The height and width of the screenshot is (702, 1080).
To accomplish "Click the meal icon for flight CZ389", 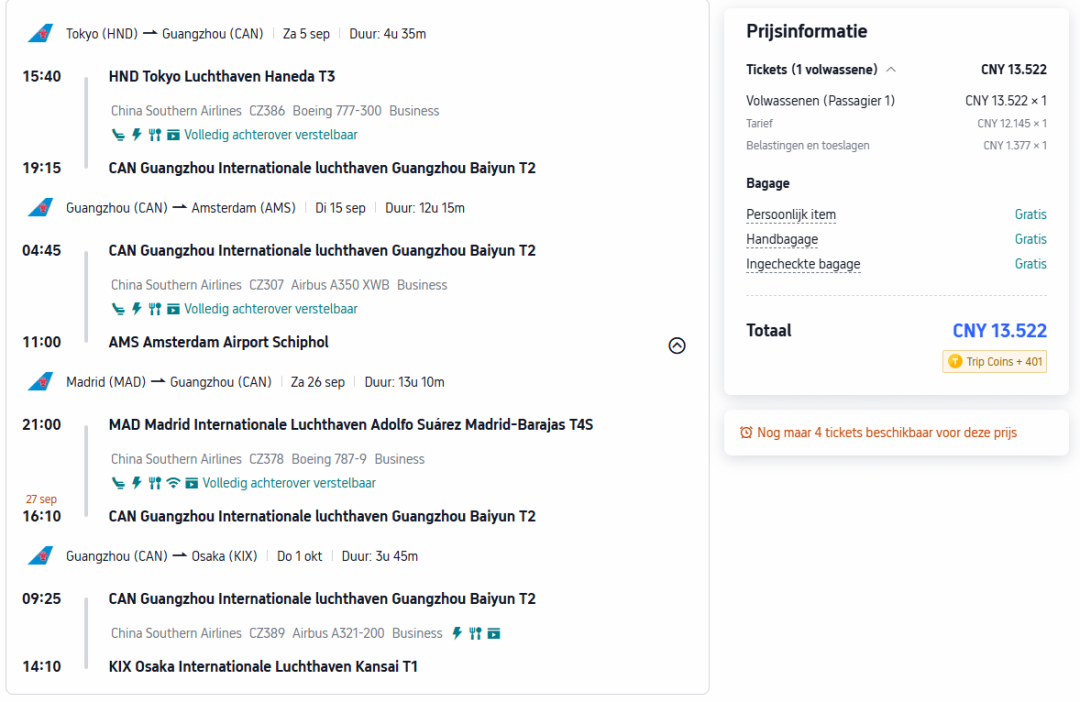I will [475, 633].
